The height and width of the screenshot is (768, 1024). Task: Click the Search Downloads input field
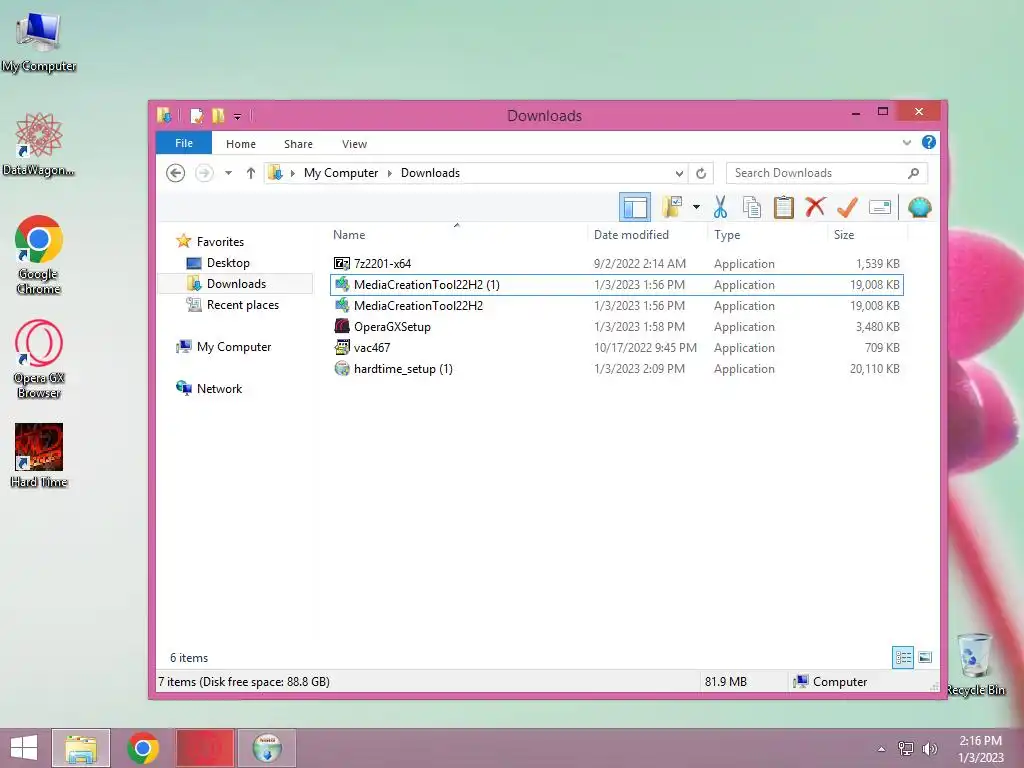pyautogui.click(x=816, y=173)
